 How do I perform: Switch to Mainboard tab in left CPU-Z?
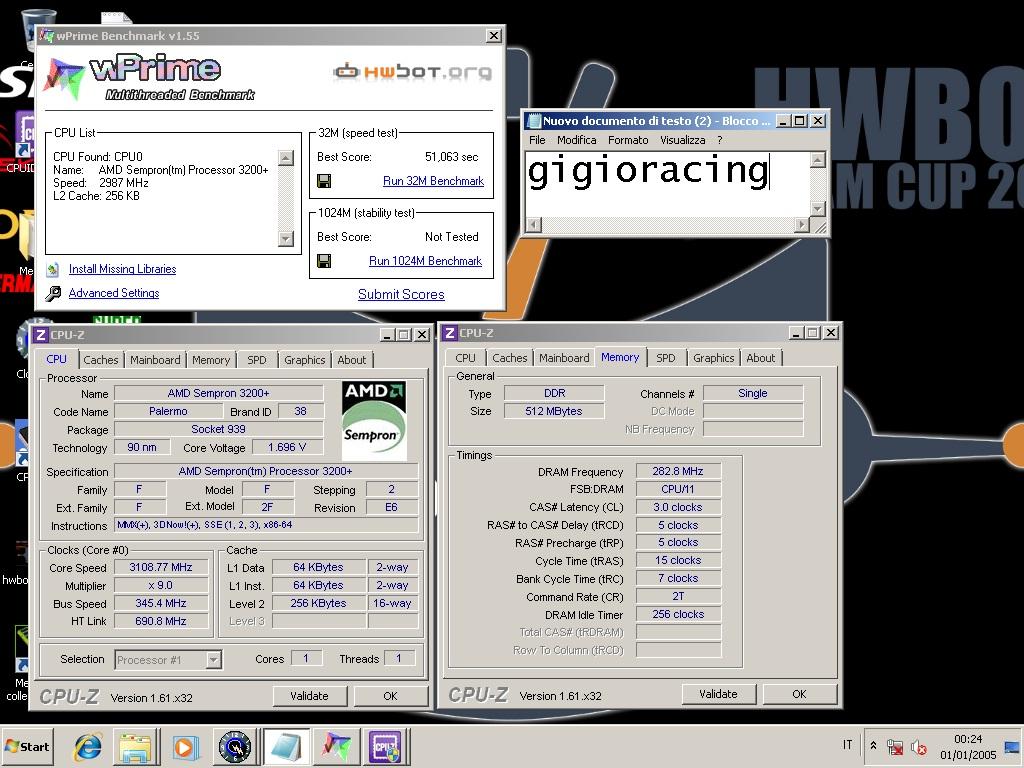(155, 360)
